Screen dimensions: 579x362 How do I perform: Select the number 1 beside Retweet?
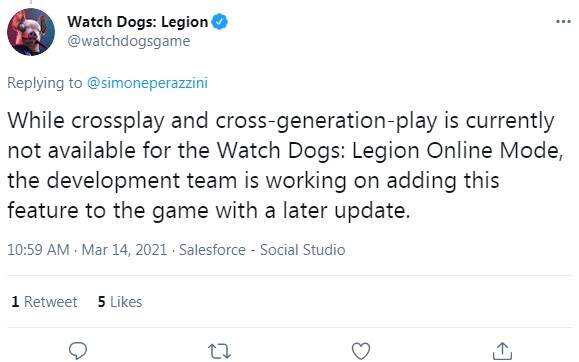15,302
